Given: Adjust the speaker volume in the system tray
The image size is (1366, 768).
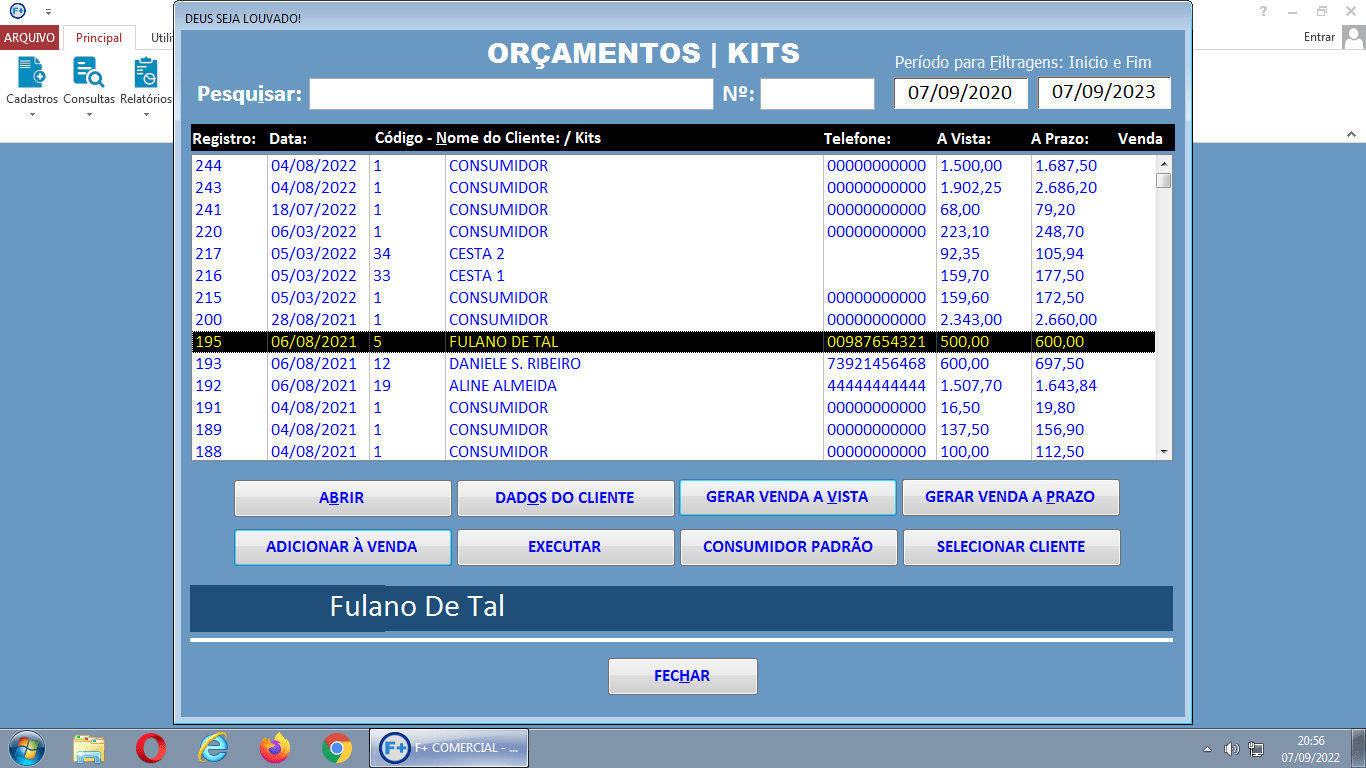Looking at the screenshot, I should (1233, 747).
